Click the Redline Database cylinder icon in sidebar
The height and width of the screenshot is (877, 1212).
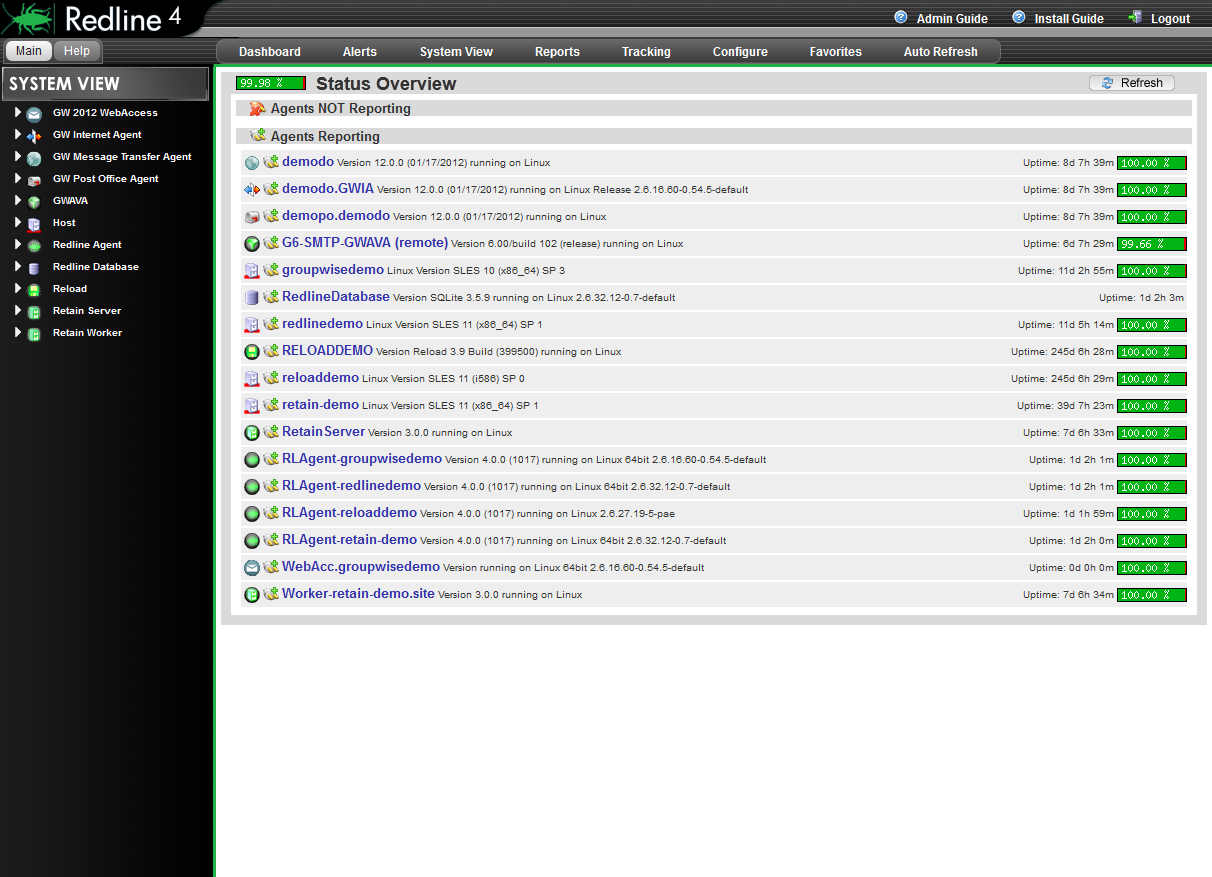[x=34, y=267]
